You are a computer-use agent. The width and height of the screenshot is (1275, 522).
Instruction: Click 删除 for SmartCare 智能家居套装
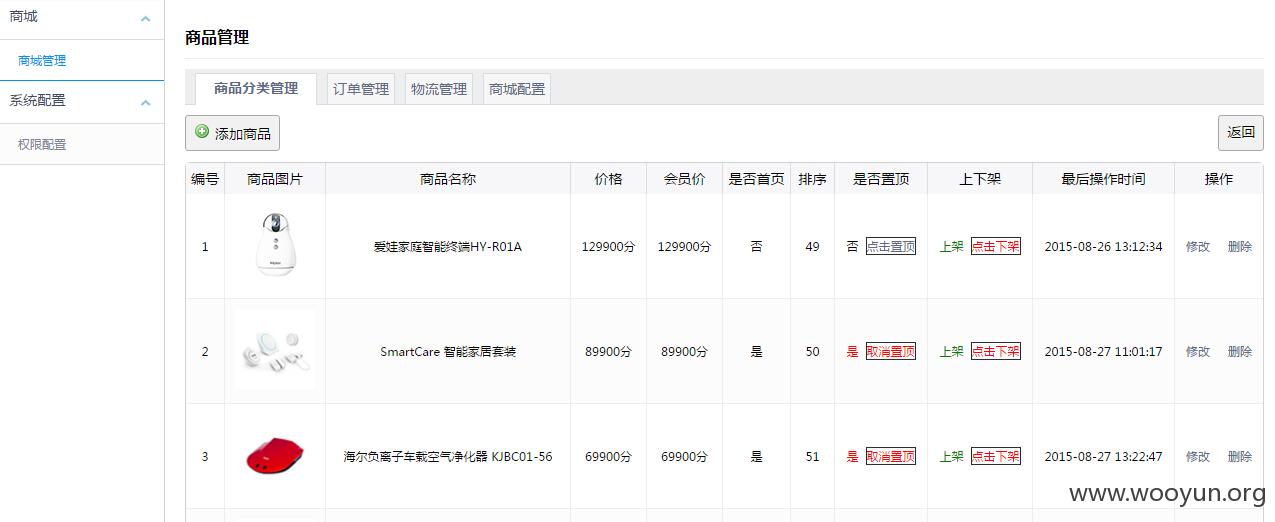pyautogui.click(x=1240, y=351)
